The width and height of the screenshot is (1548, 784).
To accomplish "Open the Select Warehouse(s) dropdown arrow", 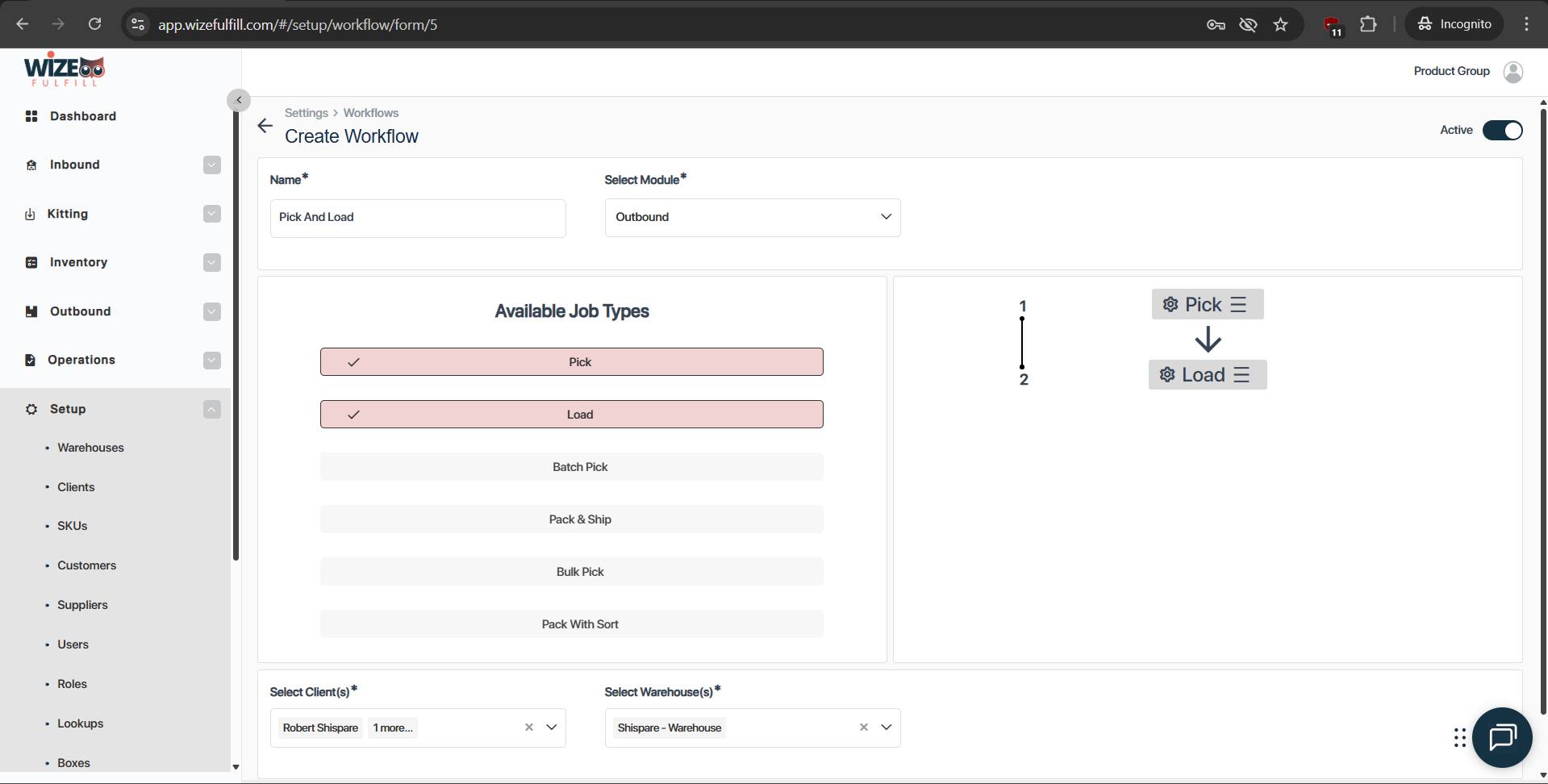I will (x=887, y=728).
